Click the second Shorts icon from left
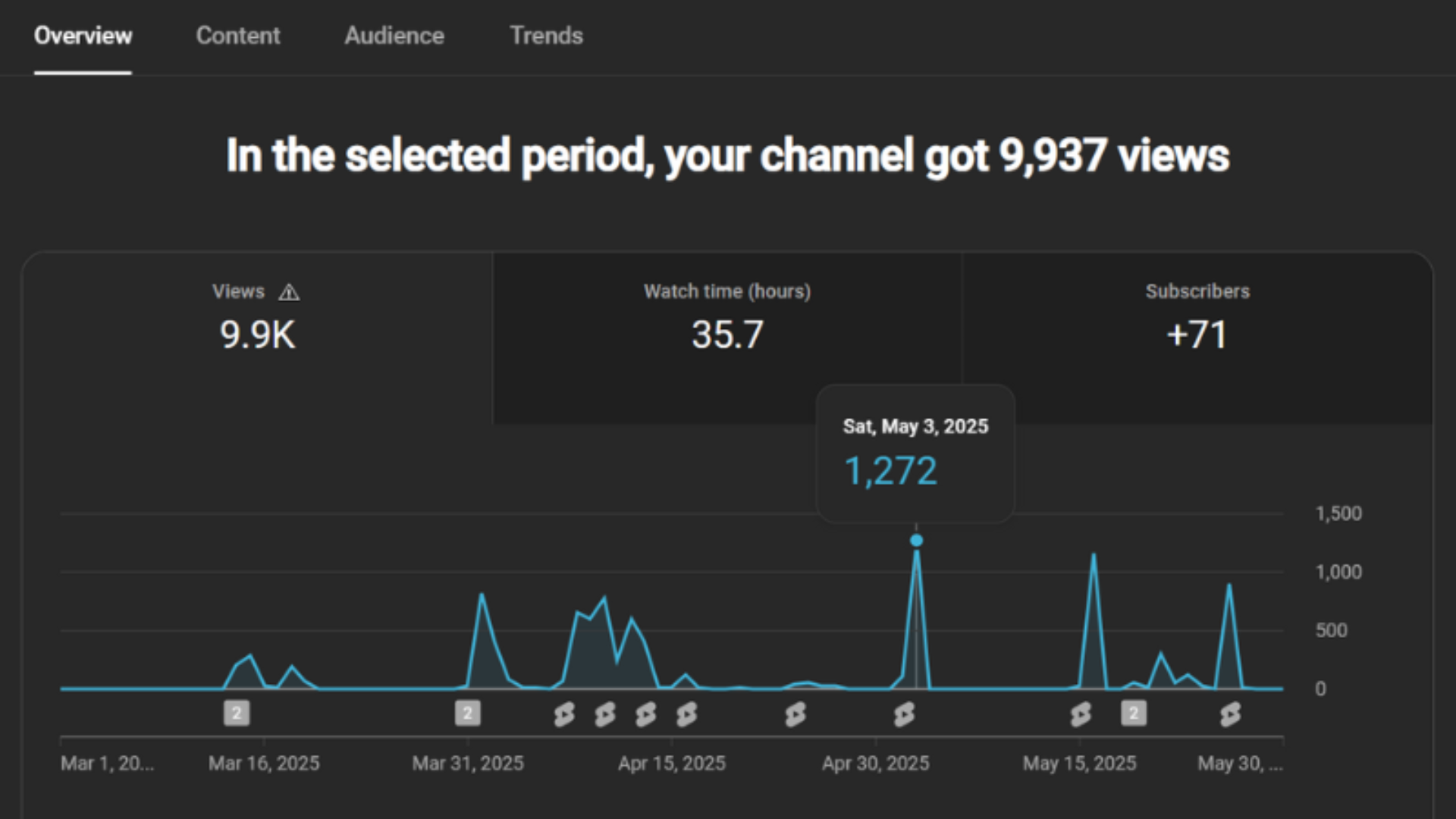 605,714
